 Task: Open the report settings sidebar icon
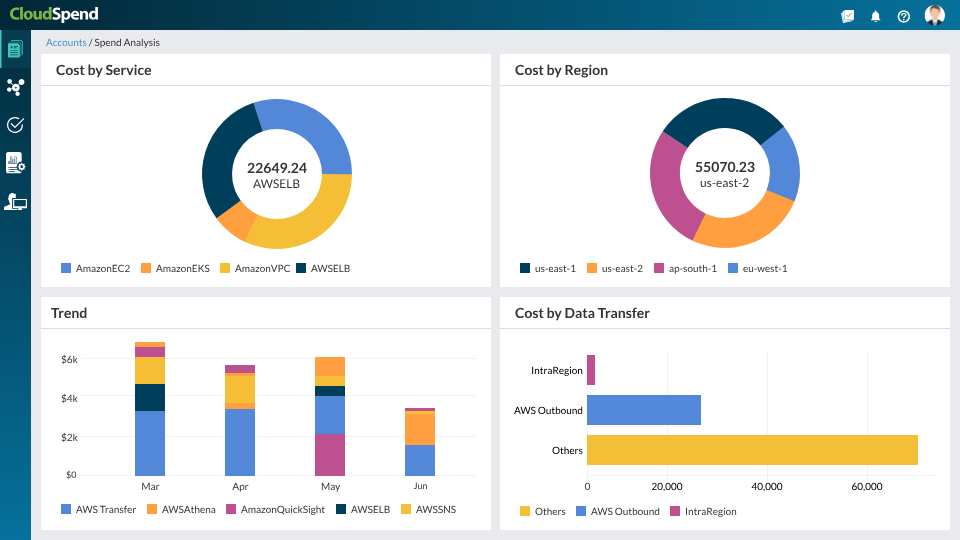coord(15,163)
